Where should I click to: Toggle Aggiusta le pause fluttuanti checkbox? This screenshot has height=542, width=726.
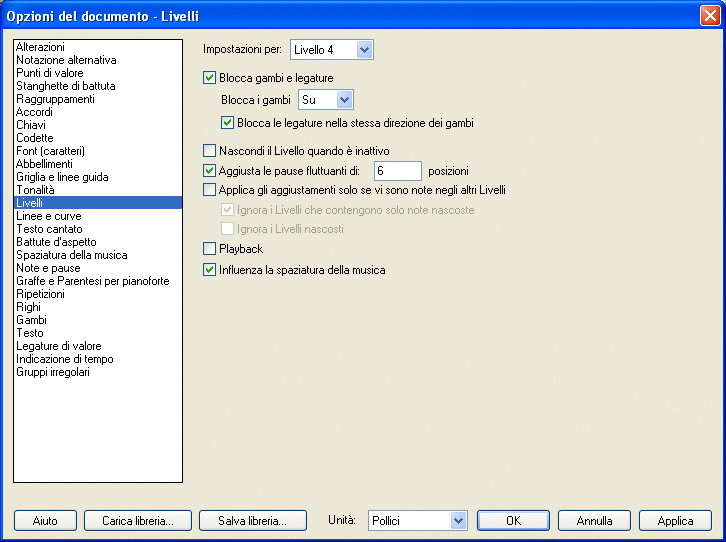(x=210, y=171)
